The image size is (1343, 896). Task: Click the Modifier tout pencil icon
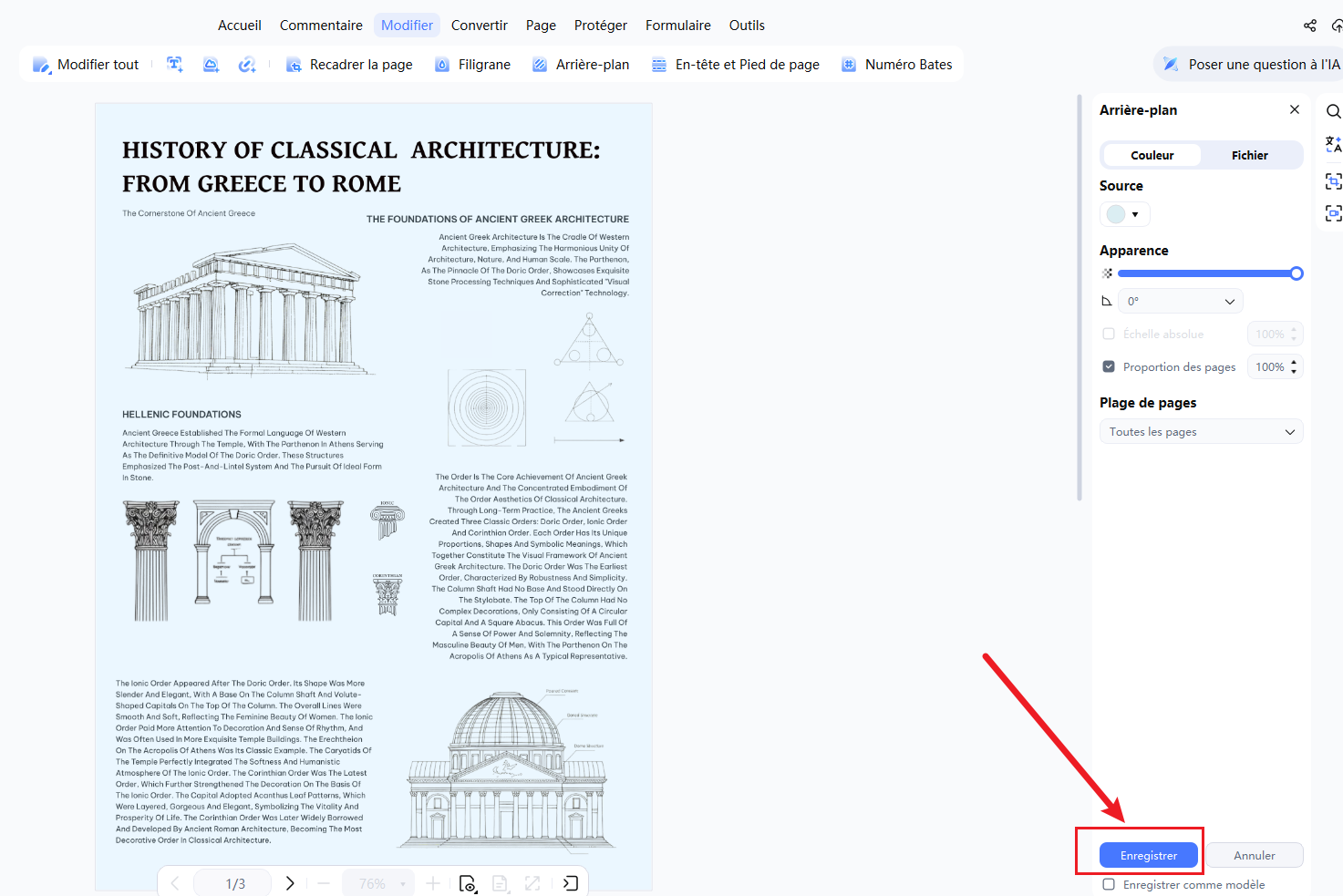(42, 65)
